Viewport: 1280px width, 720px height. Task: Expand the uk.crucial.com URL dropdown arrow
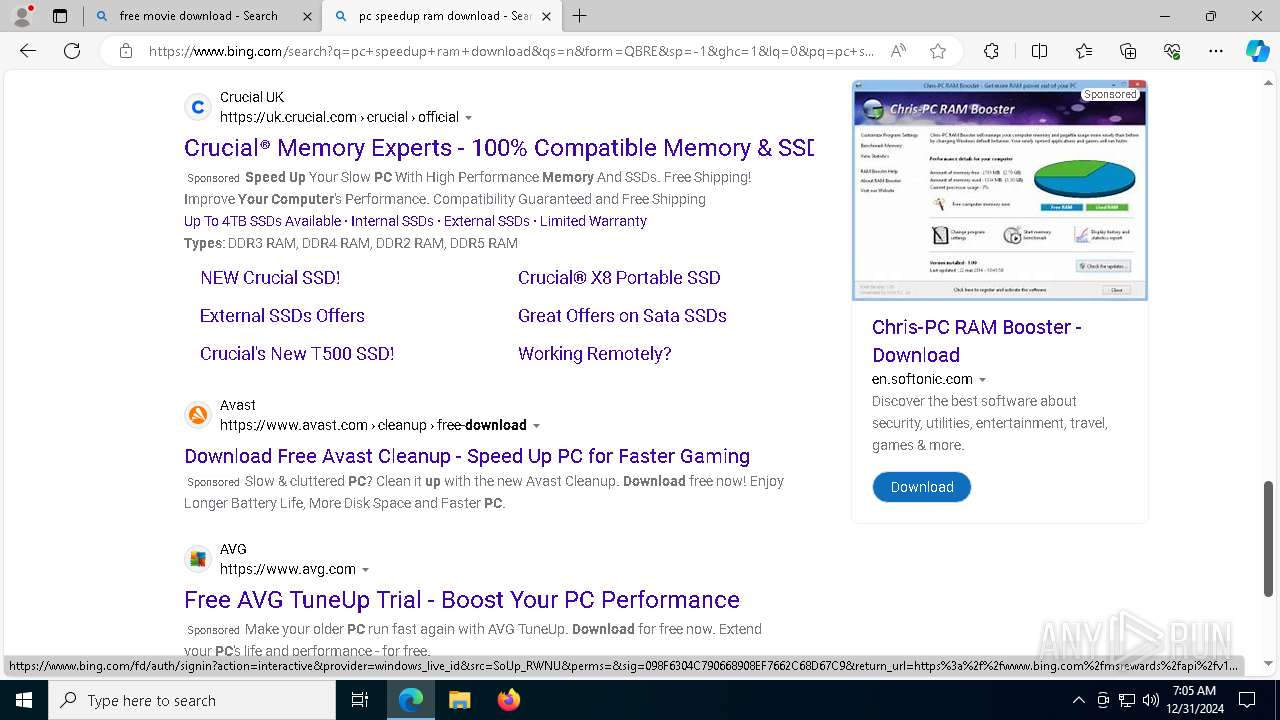[x=468, y=118]
